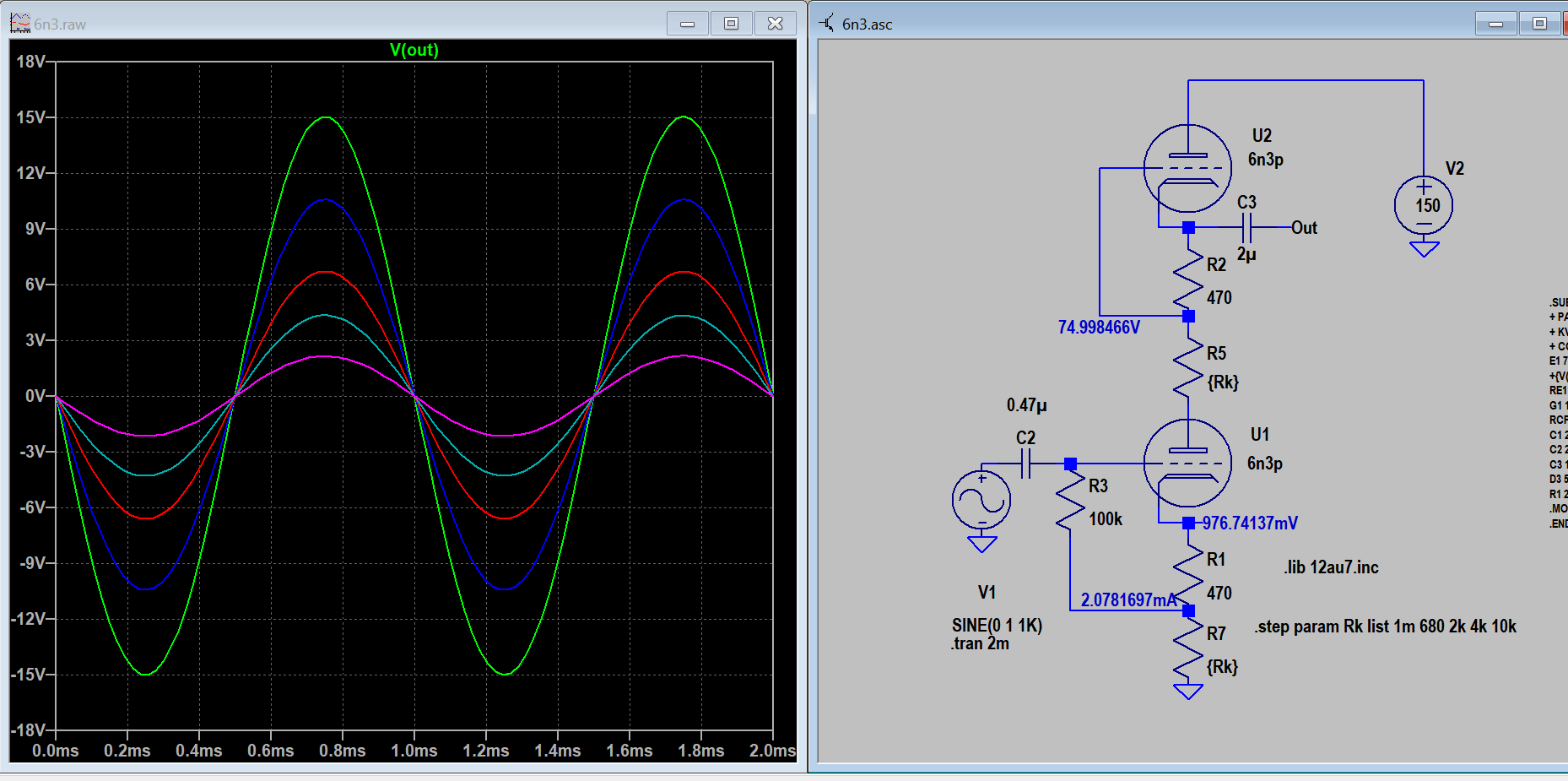Click the 0.0ms time axis label
The image size is (1568, 781).
pos(56,751)
